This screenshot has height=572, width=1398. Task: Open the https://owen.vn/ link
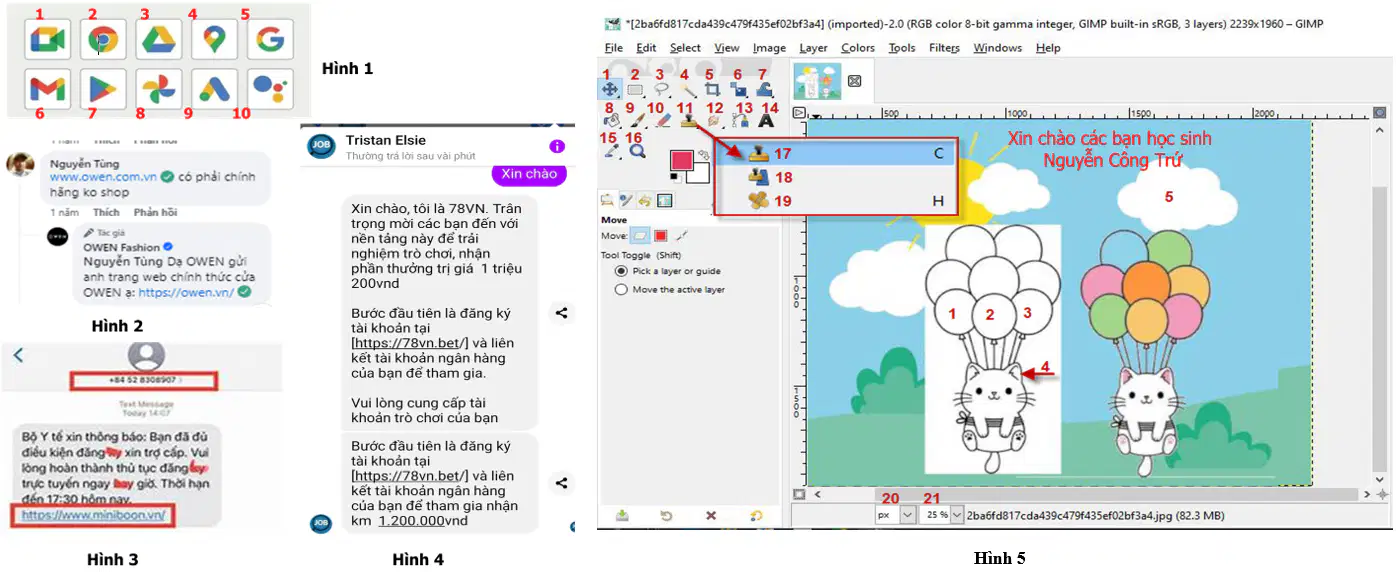click(186, 293)
